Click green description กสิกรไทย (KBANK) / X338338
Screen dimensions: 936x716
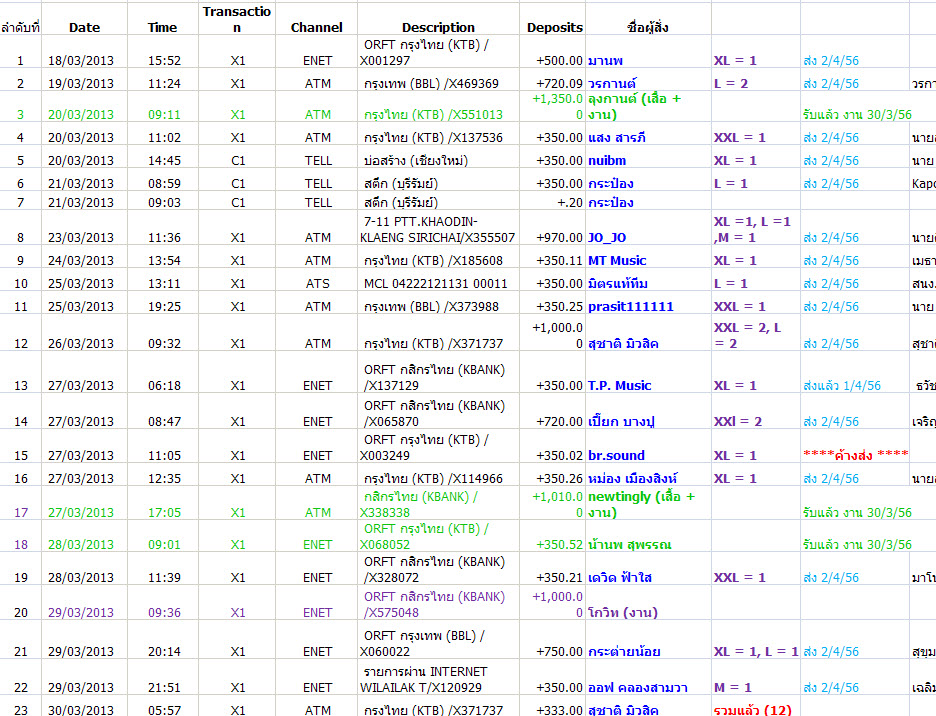[x=438, y=504]
